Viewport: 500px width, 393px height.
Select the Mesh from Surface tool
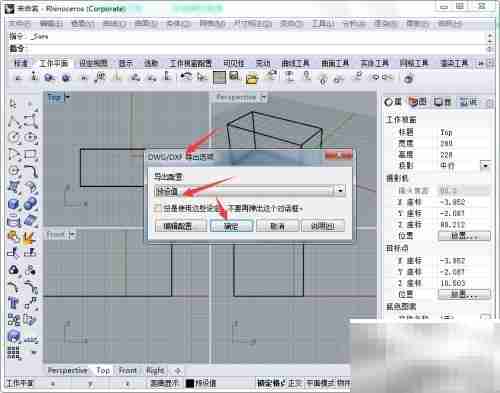30,220
